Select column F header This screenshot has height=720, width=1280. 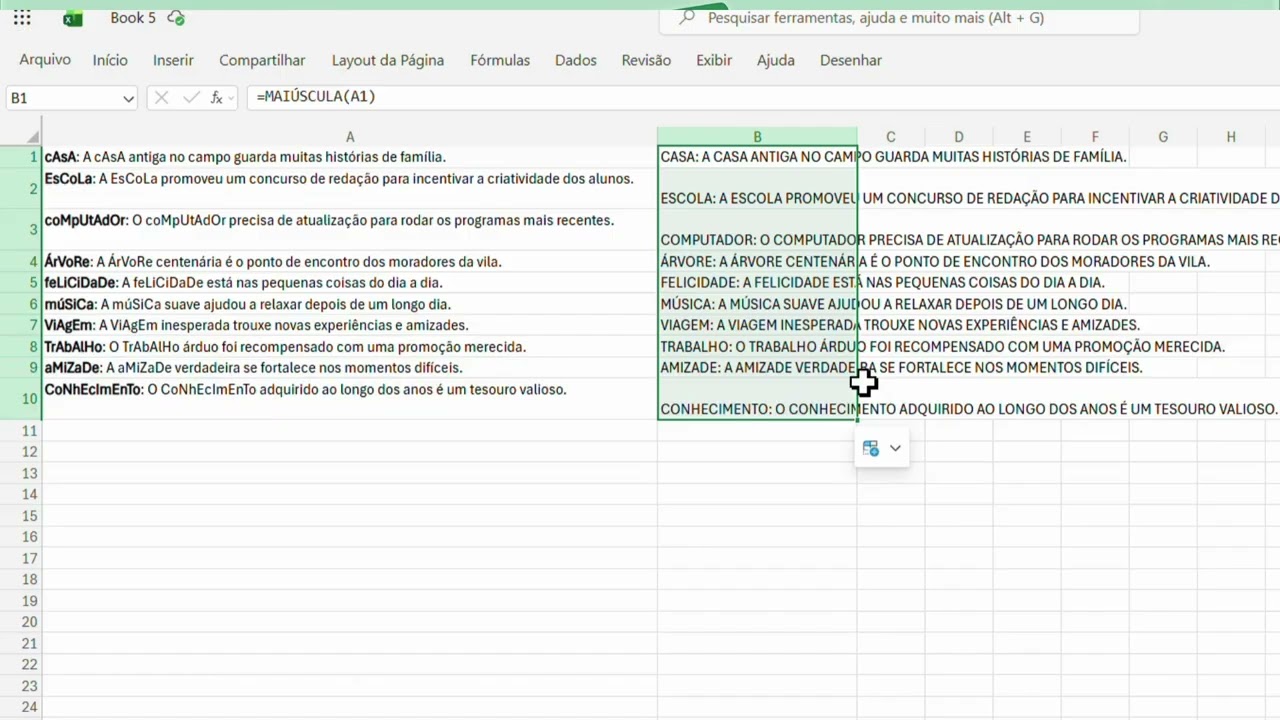click(x=1095, y=137)
